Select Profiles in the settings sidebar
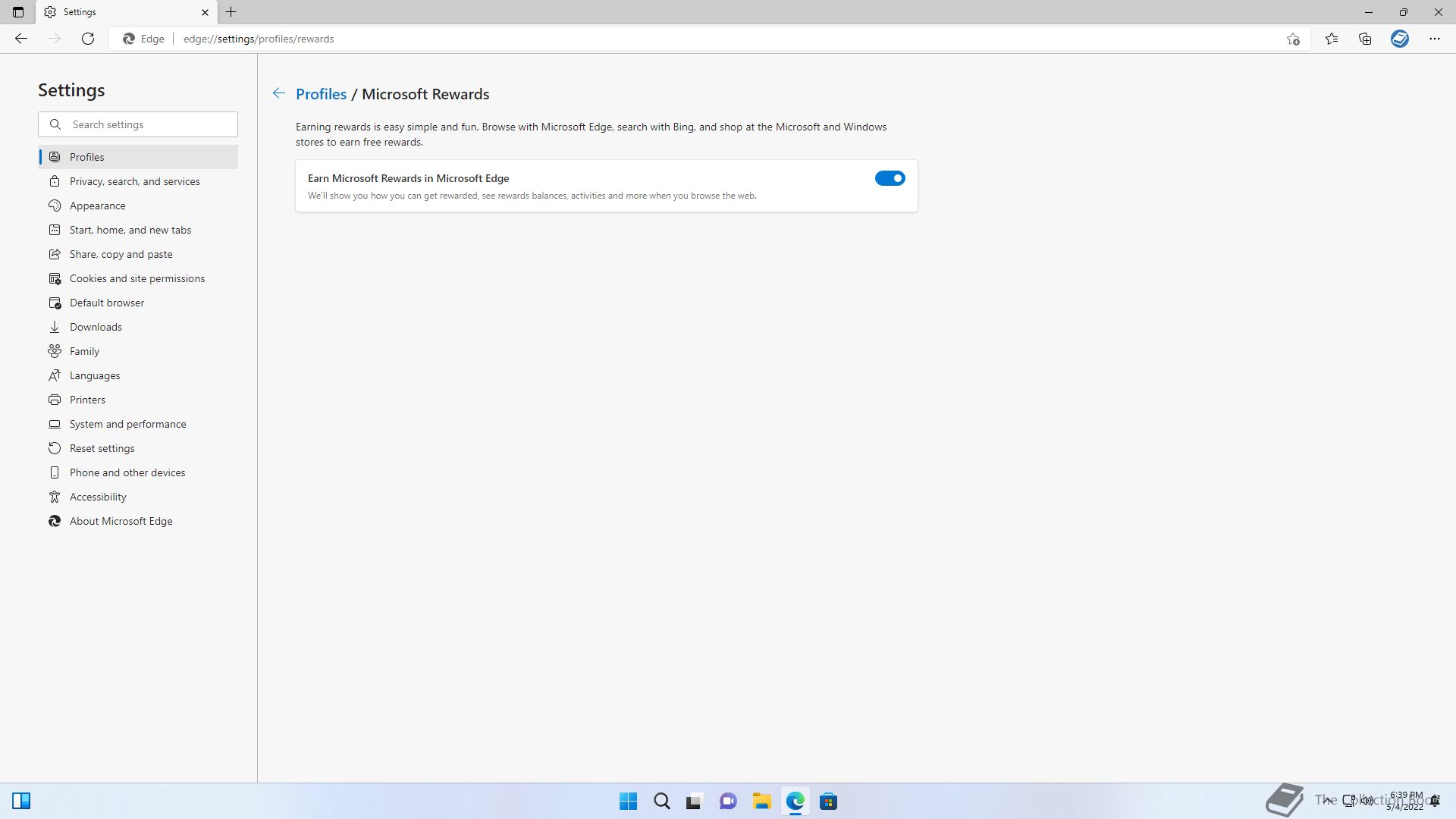 [138, 157]
